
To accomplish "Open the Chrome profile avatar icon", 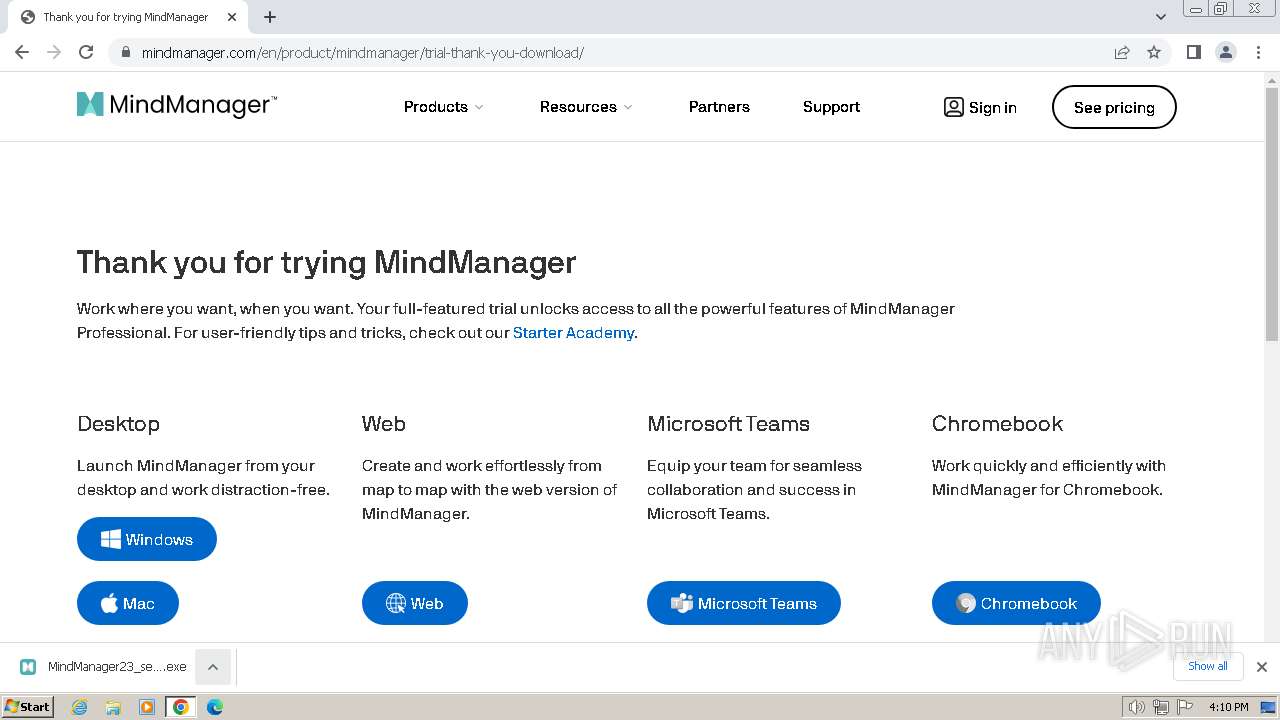I will (x=1225, y=52).
